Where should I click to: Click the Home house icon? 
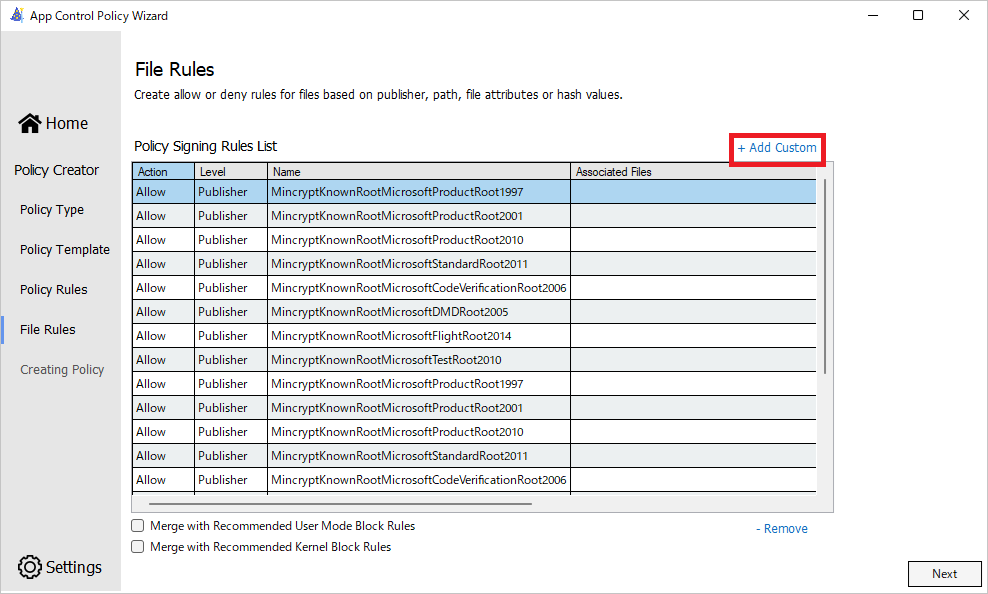[x=30, y=123]
